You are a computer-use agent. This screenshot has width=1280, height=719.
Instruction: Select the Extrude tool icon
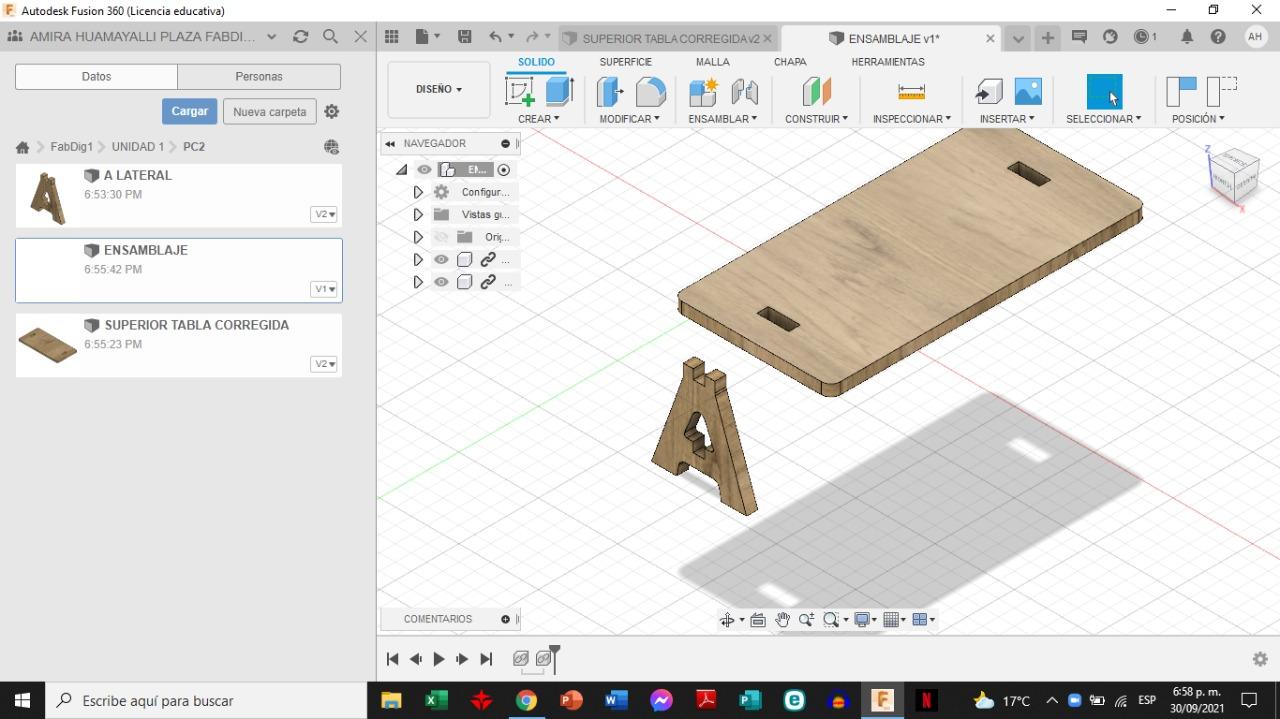click(x=558, y=92)
